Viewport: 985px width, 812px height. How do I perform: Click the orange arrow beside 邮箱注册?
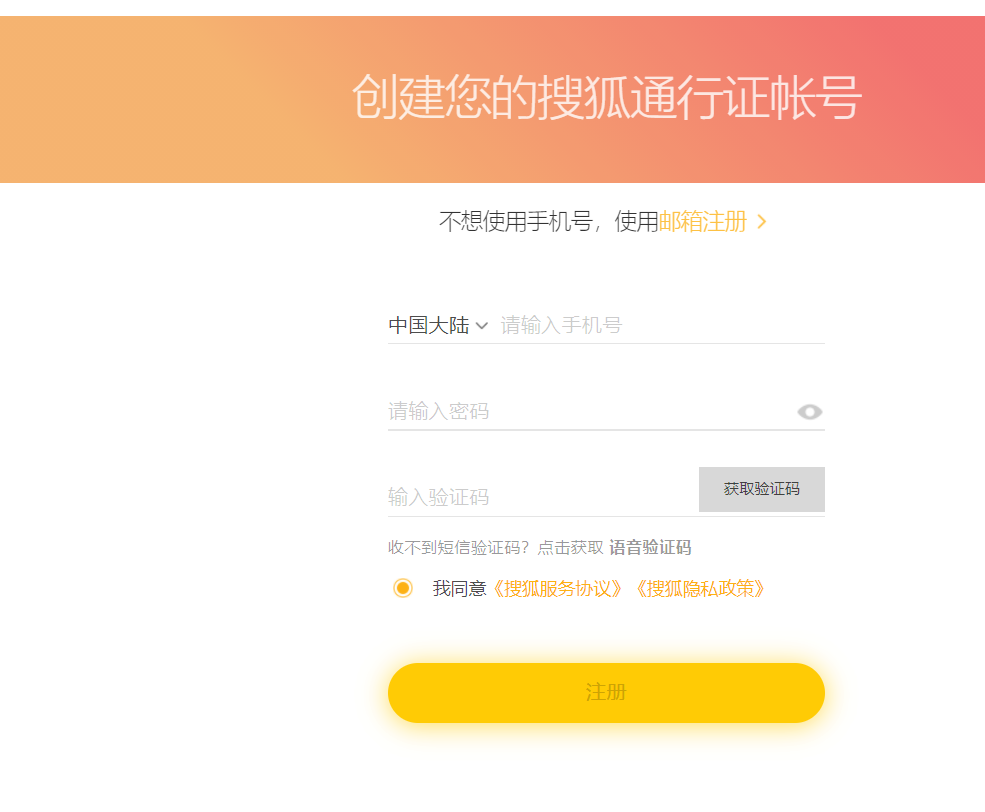pos(762,221)
